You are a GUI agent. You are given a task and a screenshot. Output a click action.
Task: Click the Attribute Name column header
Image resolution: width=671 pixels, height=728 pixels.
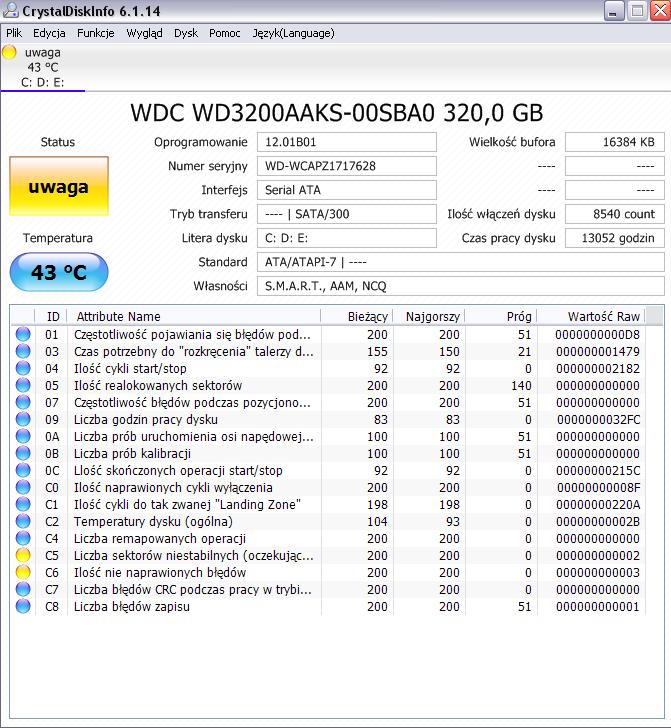[194, 316]
